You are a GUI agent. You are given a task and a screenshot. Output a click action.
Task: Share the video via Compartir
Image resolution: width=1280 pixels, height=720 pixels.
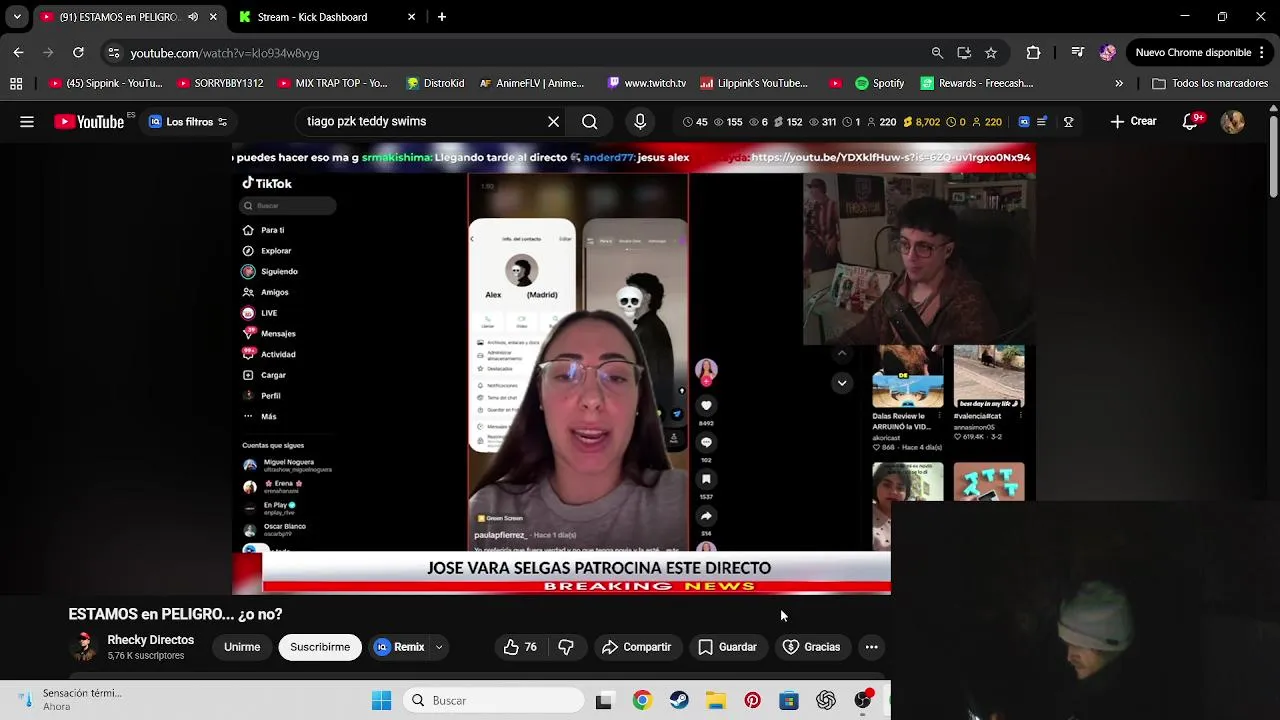[x=637, y=647]
